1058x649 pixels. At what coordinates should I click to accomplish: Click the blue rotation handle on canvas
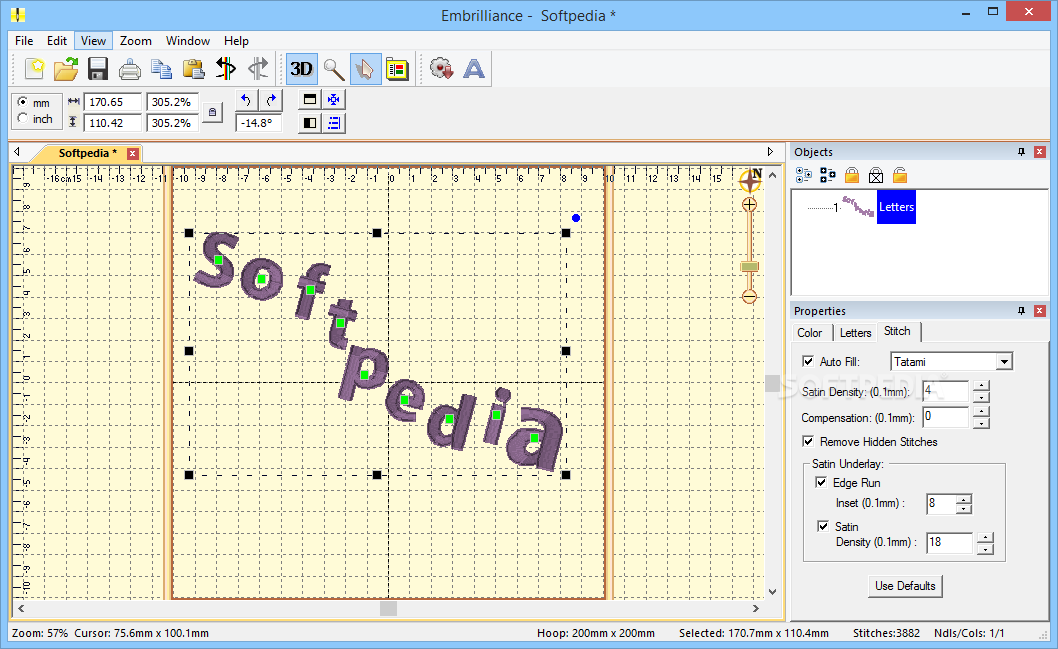click(576, 218)
